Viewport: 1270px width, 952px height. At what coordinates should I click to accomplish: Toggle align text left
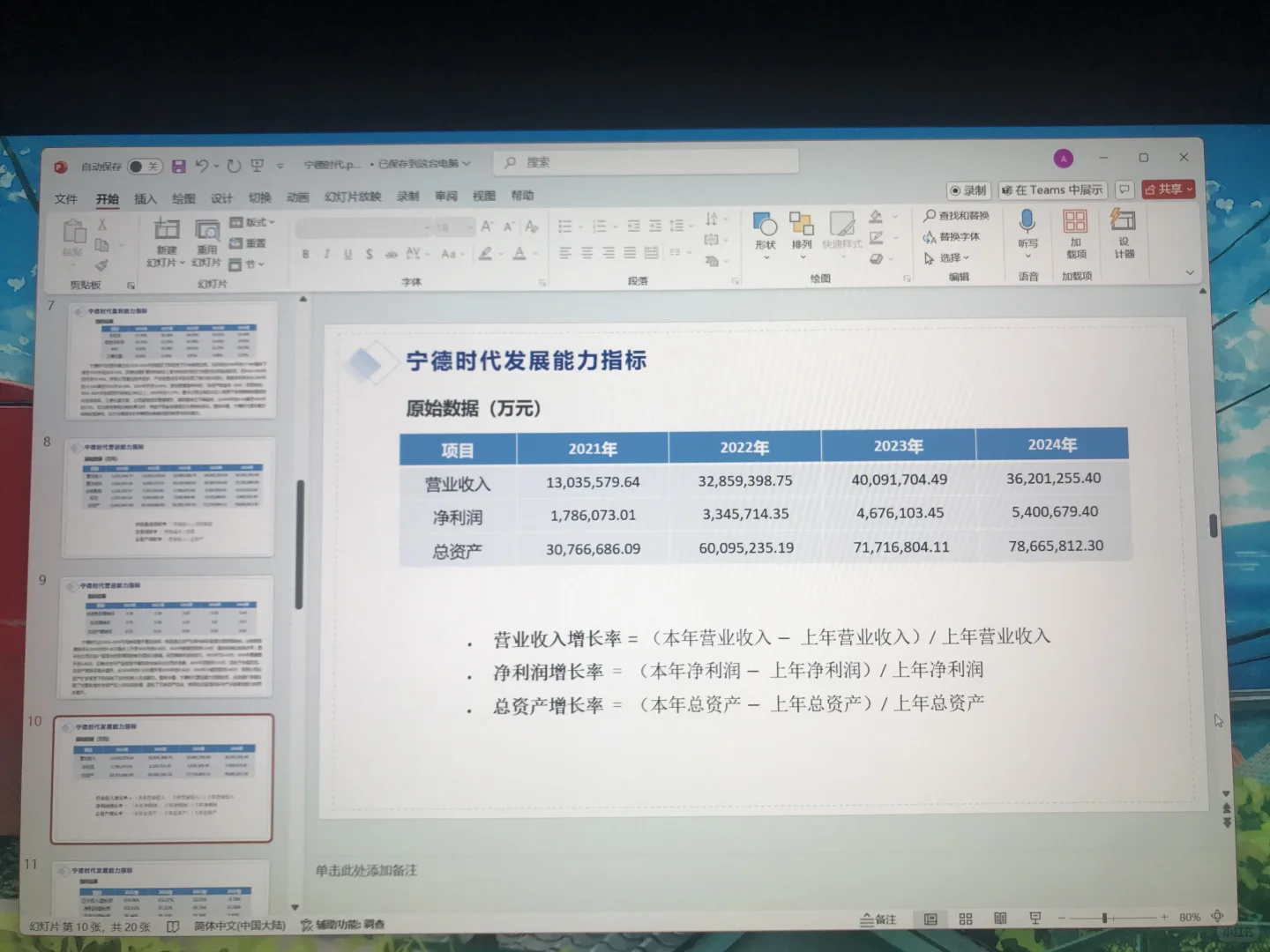click(x=565, y=253)
